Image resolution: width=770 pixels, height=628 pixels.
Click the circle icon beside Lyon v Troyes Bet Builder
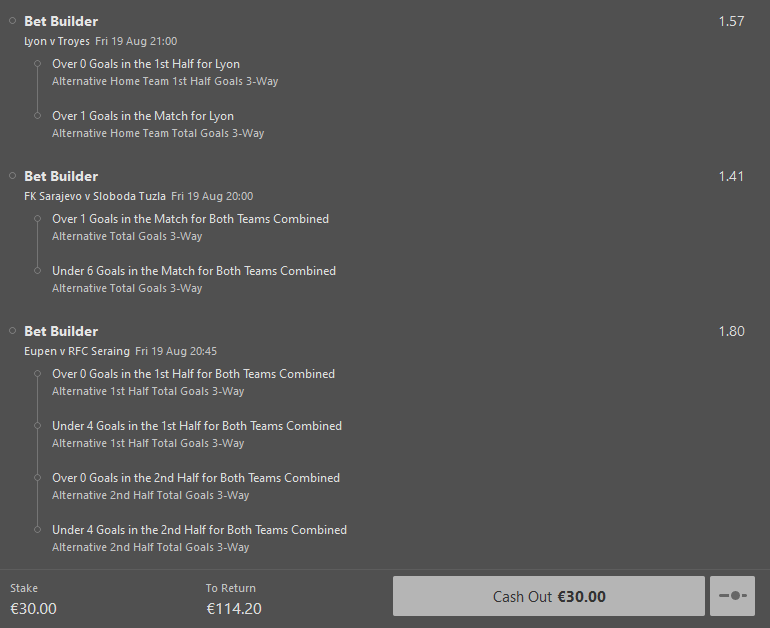coord(13,21)
